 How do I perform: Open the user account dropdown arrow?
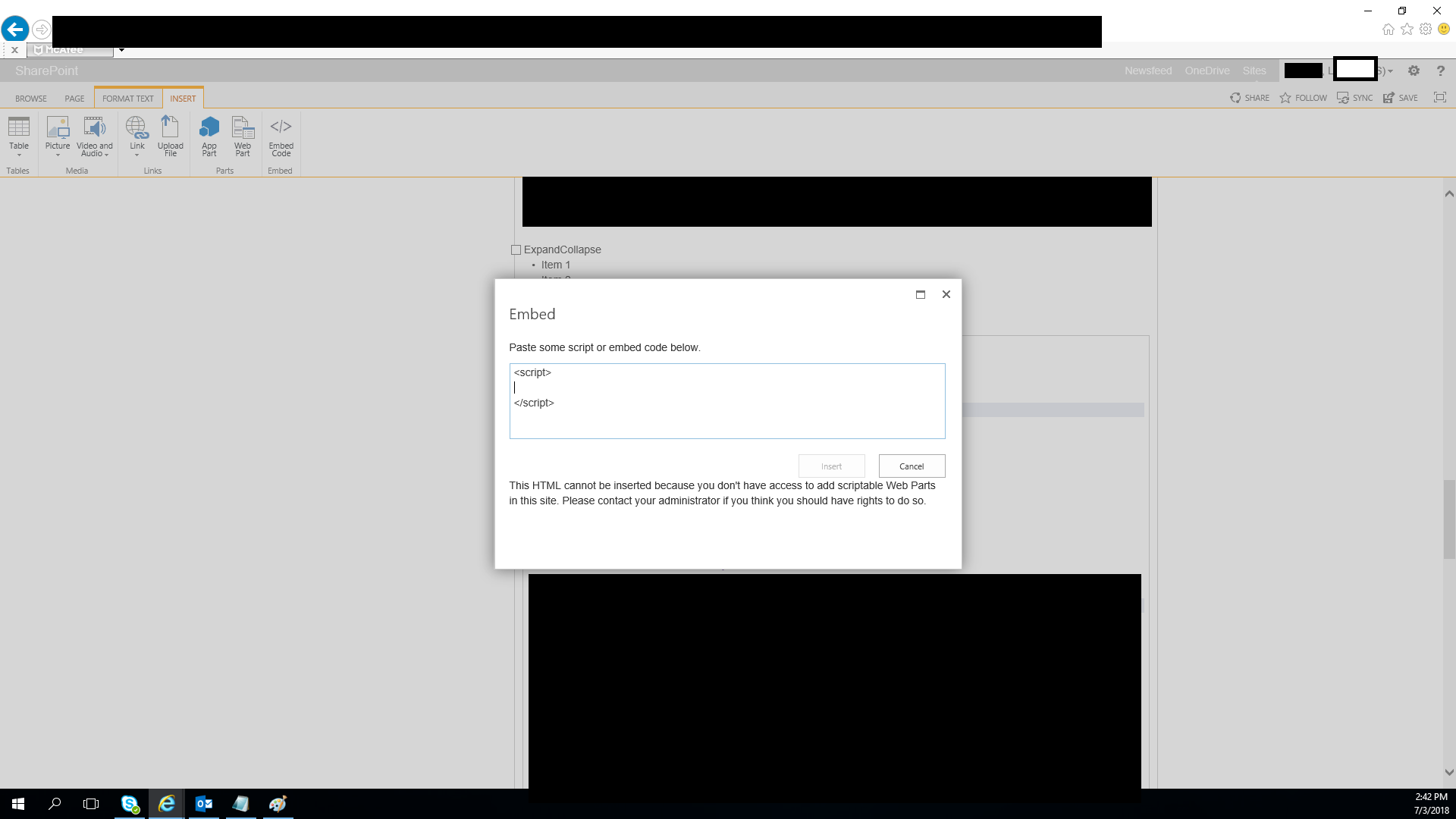click(x=1390, y=71)
